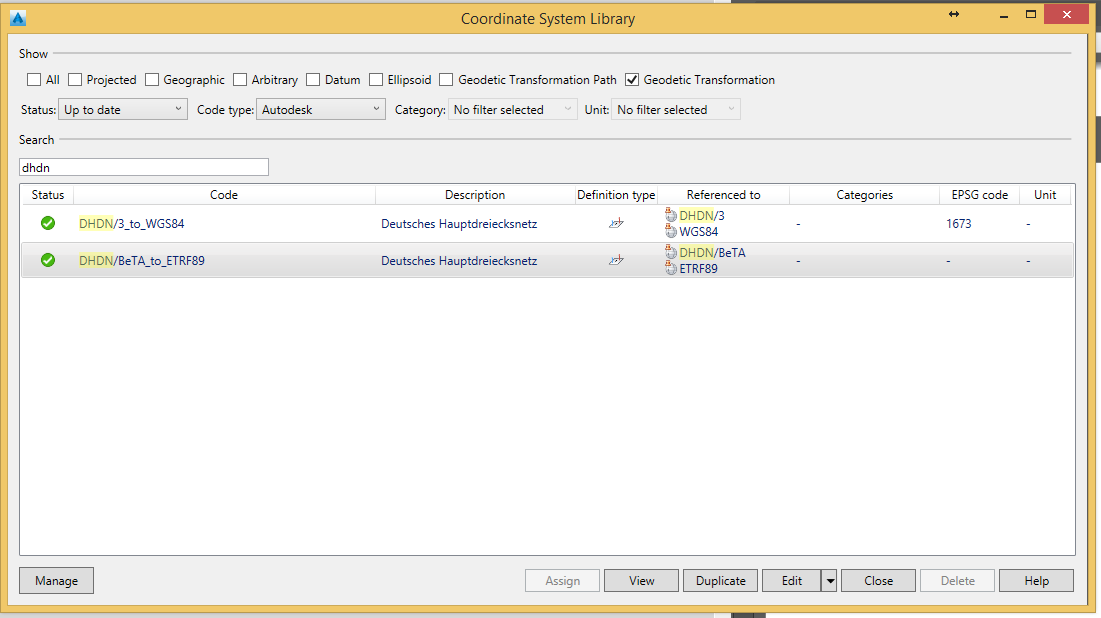Sort by the EPSG code column header
This screenshot has height=618, width=1101.
point(980,195)
